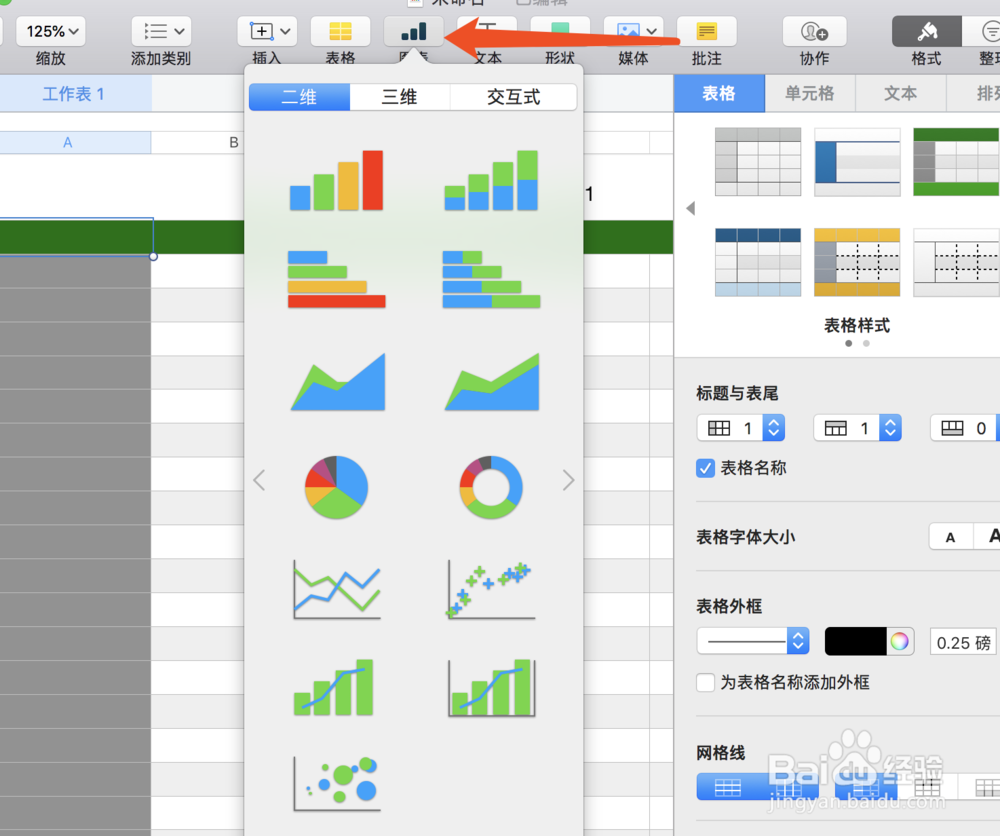Click the Comment (批注) toolbar icon
Screen dimensions: 1000x836
(707, 31)
